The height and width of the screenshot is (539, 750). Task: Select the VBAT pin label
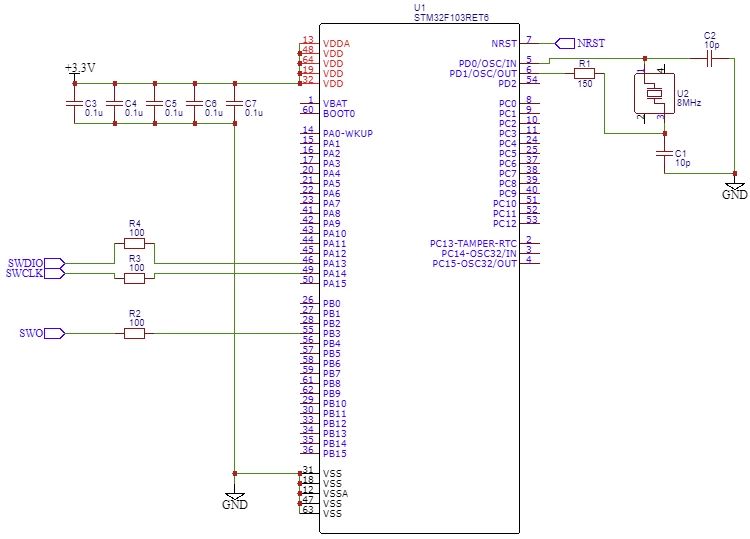click(x=335, y=104)
